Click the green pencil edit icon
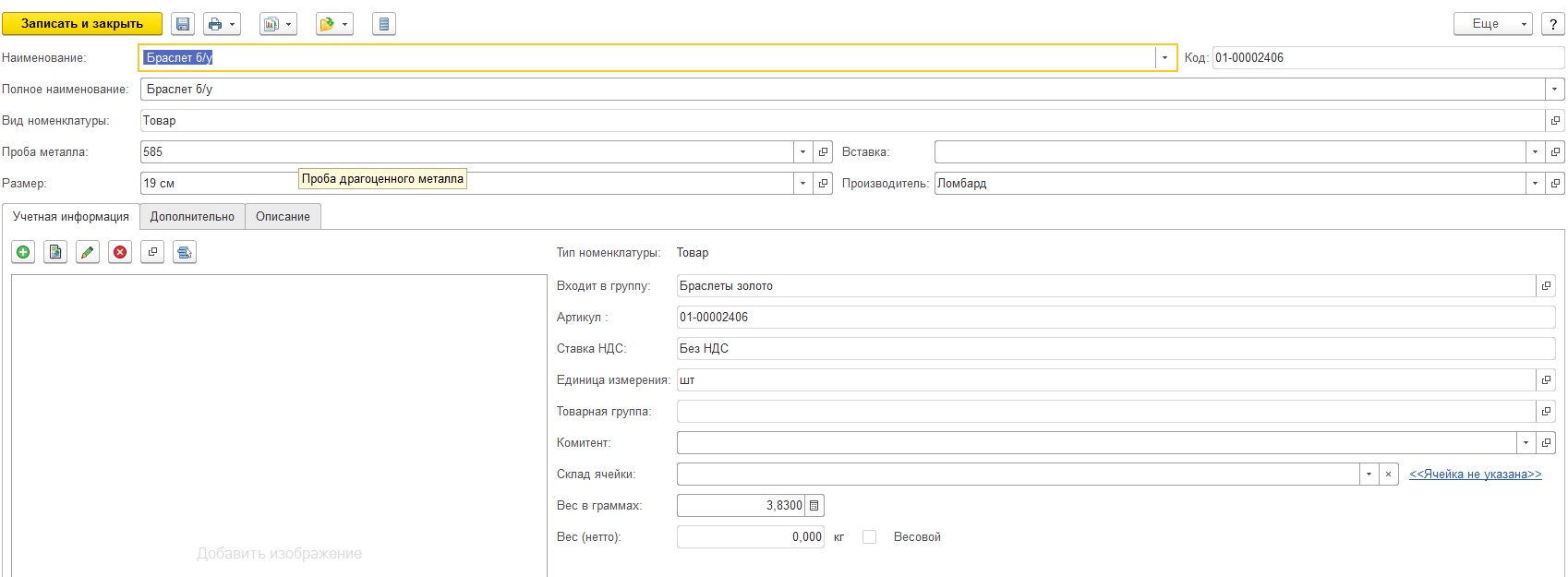This screenshot has height=577, width=1568. [88, 252]
